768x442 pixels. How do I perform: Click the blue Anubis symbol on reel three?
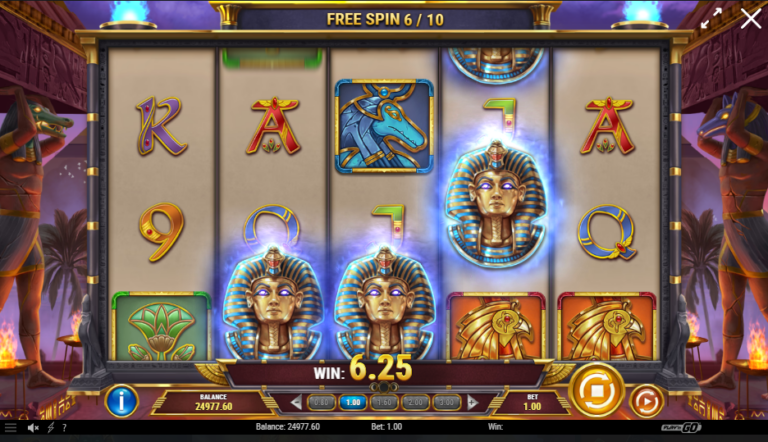(384, 126)
